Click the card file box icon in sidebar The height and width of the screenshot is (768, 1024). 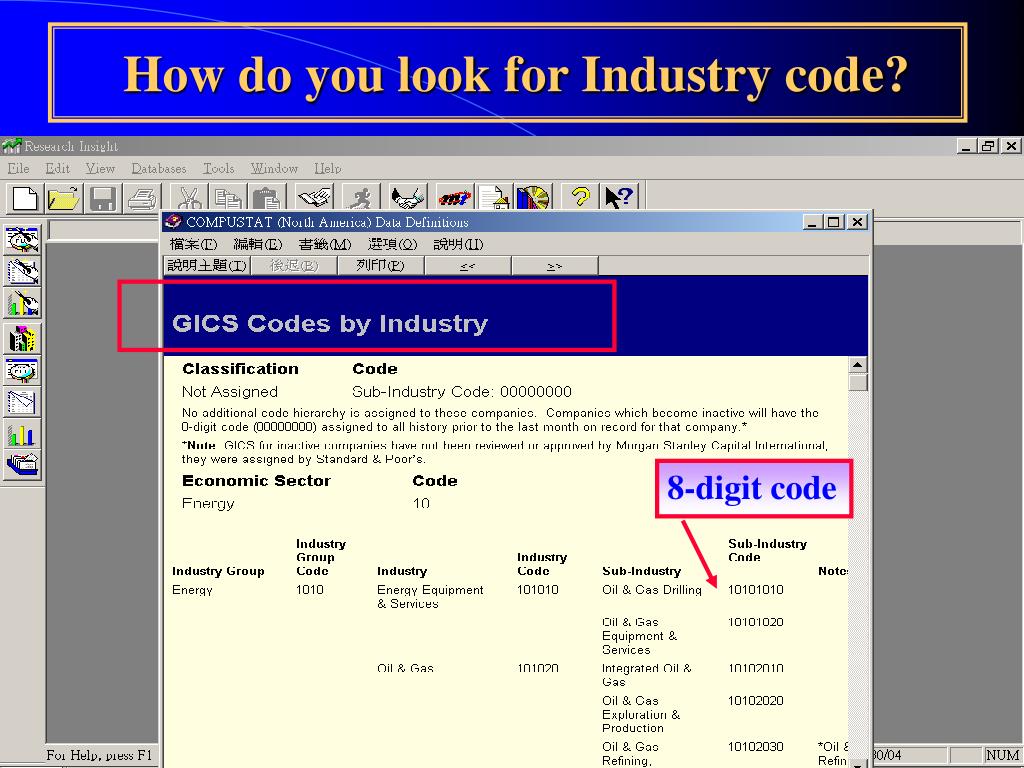pos(22,465)
